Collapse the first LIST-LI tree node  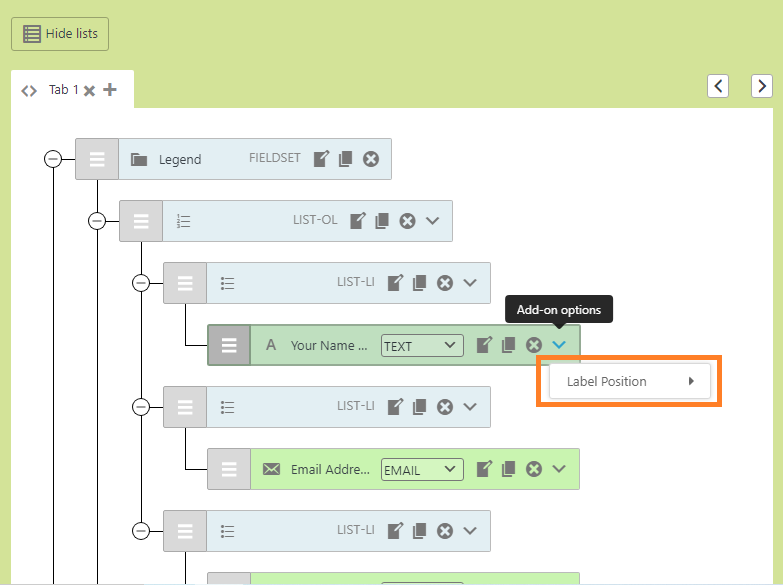[141, 283]
